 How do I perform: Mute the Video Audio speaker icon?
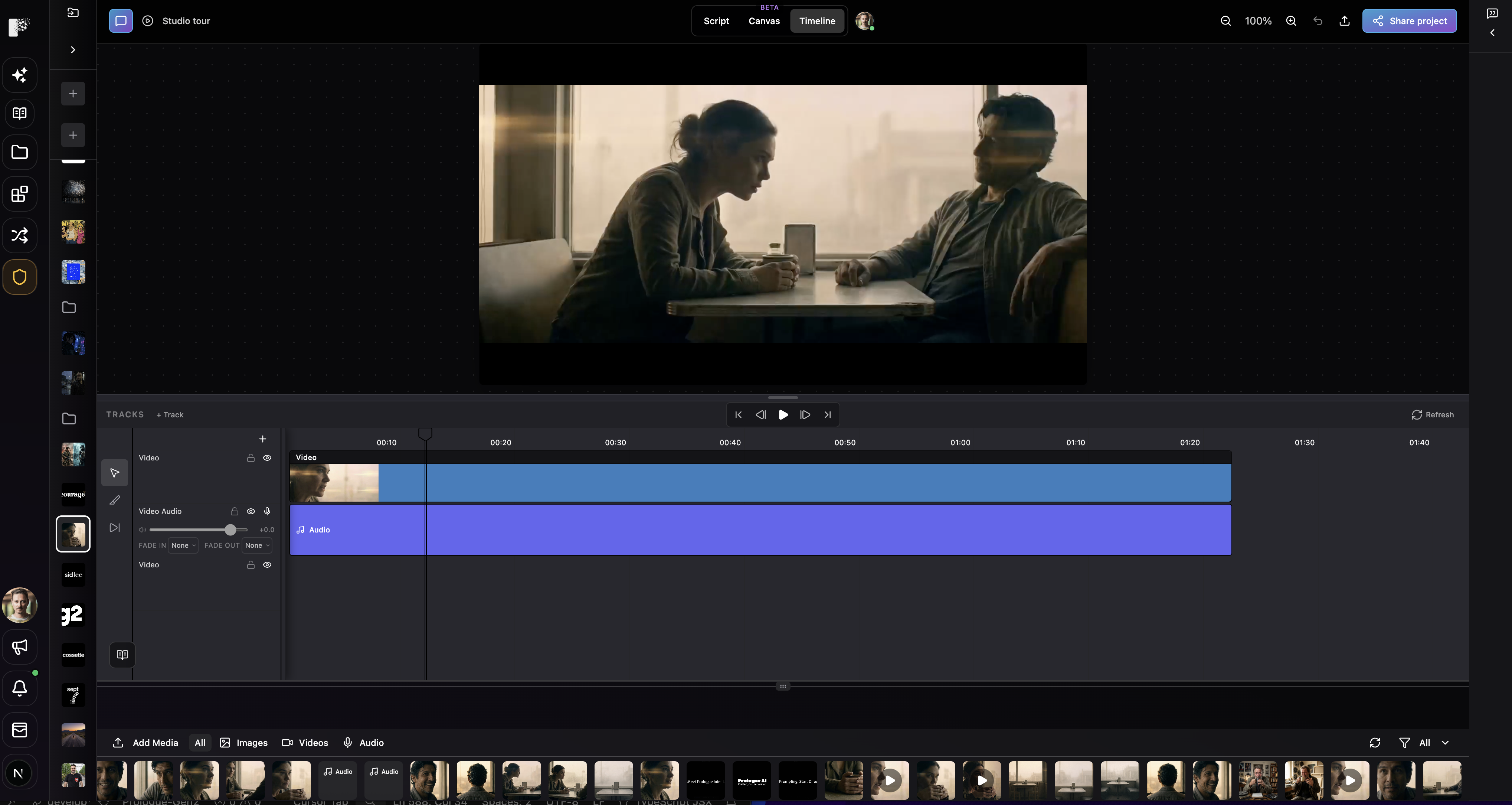[x=142, y=529]
